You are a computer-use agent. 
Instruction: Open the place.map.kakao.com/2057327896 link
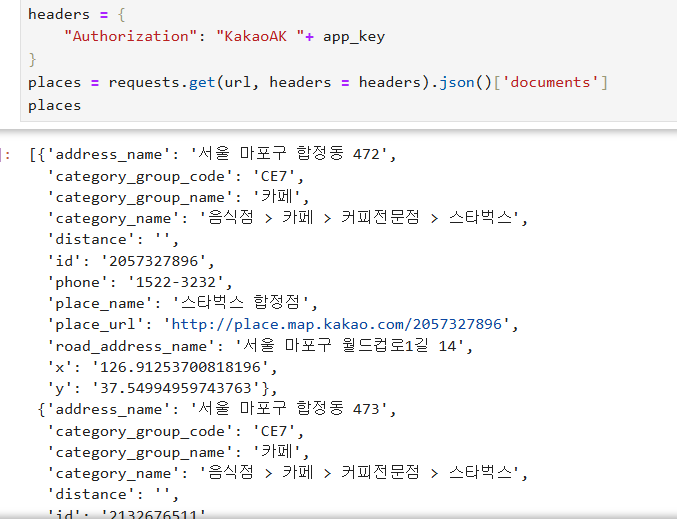pos(337,324)
